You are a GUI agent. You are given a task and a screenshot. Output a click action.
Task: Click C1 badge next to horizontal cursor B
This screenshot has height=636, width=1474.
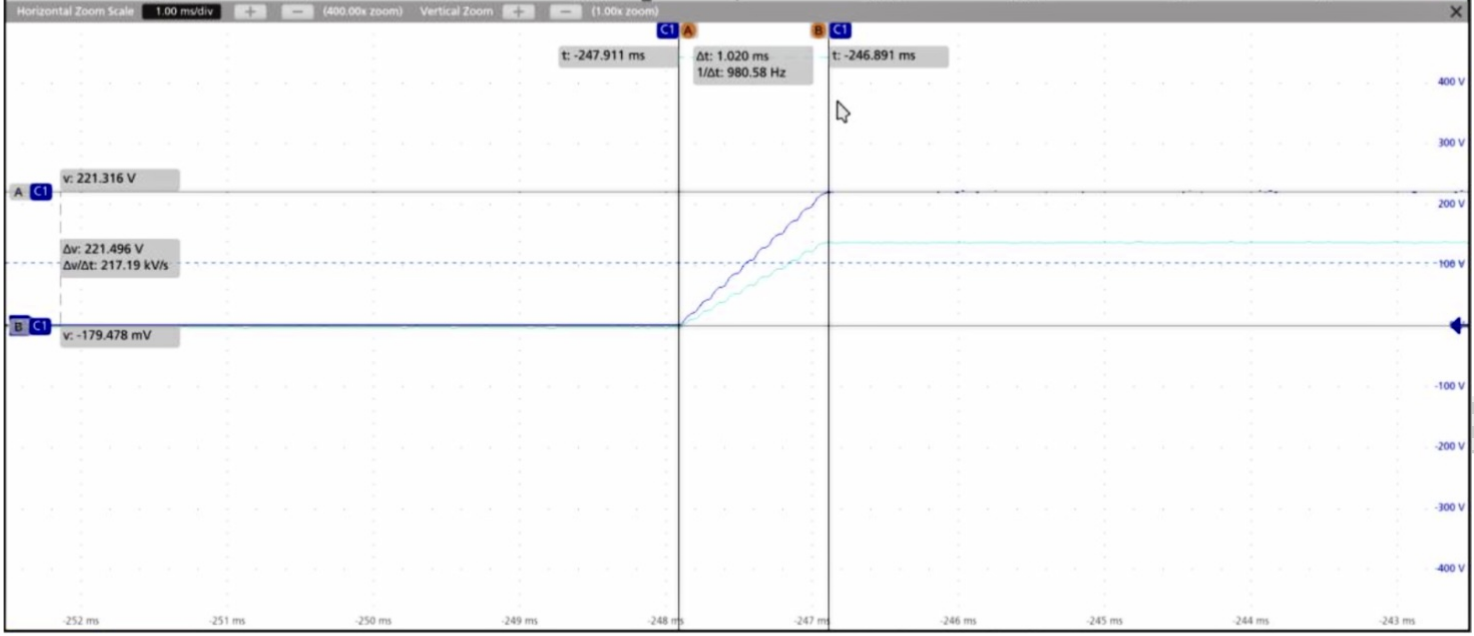click(x=40, y=326)
